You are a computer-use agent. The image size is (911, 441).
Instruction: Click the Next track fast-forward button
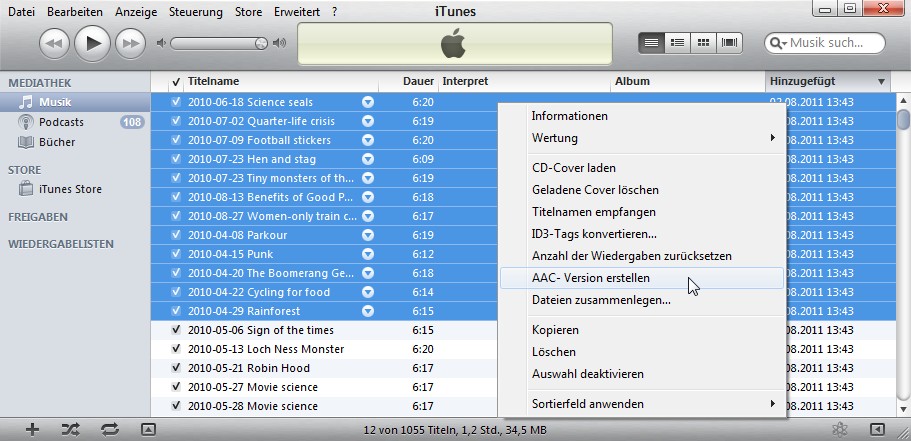pyautogui.click(x=130, y=44)
